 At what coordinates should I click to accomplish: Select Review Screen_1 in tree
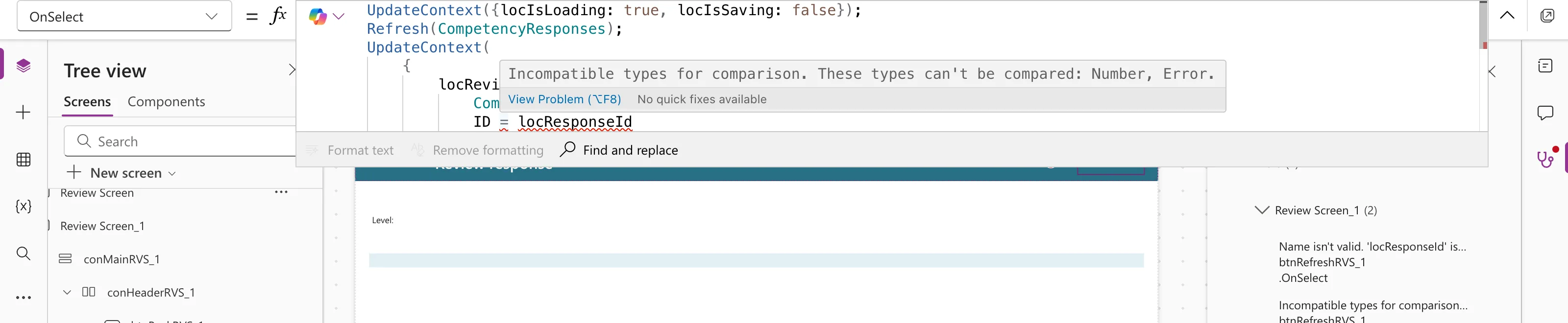pyautogui.click(x=102, y=226)
